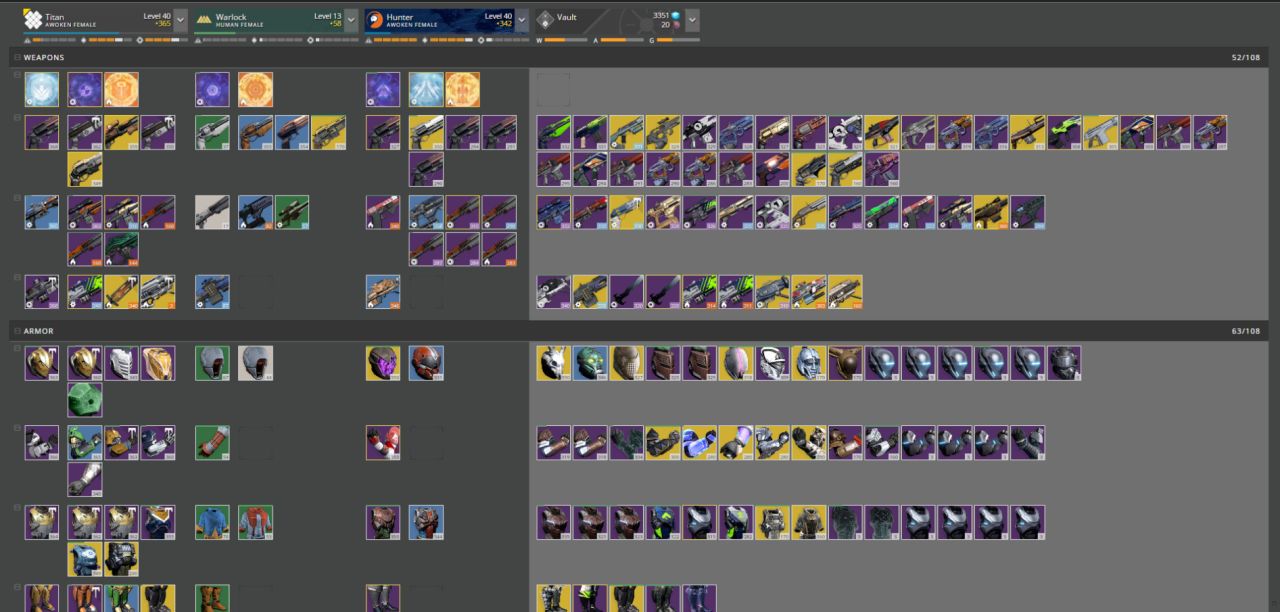Image resolution: width=1280 pixels, height=612 pixels.
Task: Click Warlock's green sniper rifle
Action: click(291, 212)
